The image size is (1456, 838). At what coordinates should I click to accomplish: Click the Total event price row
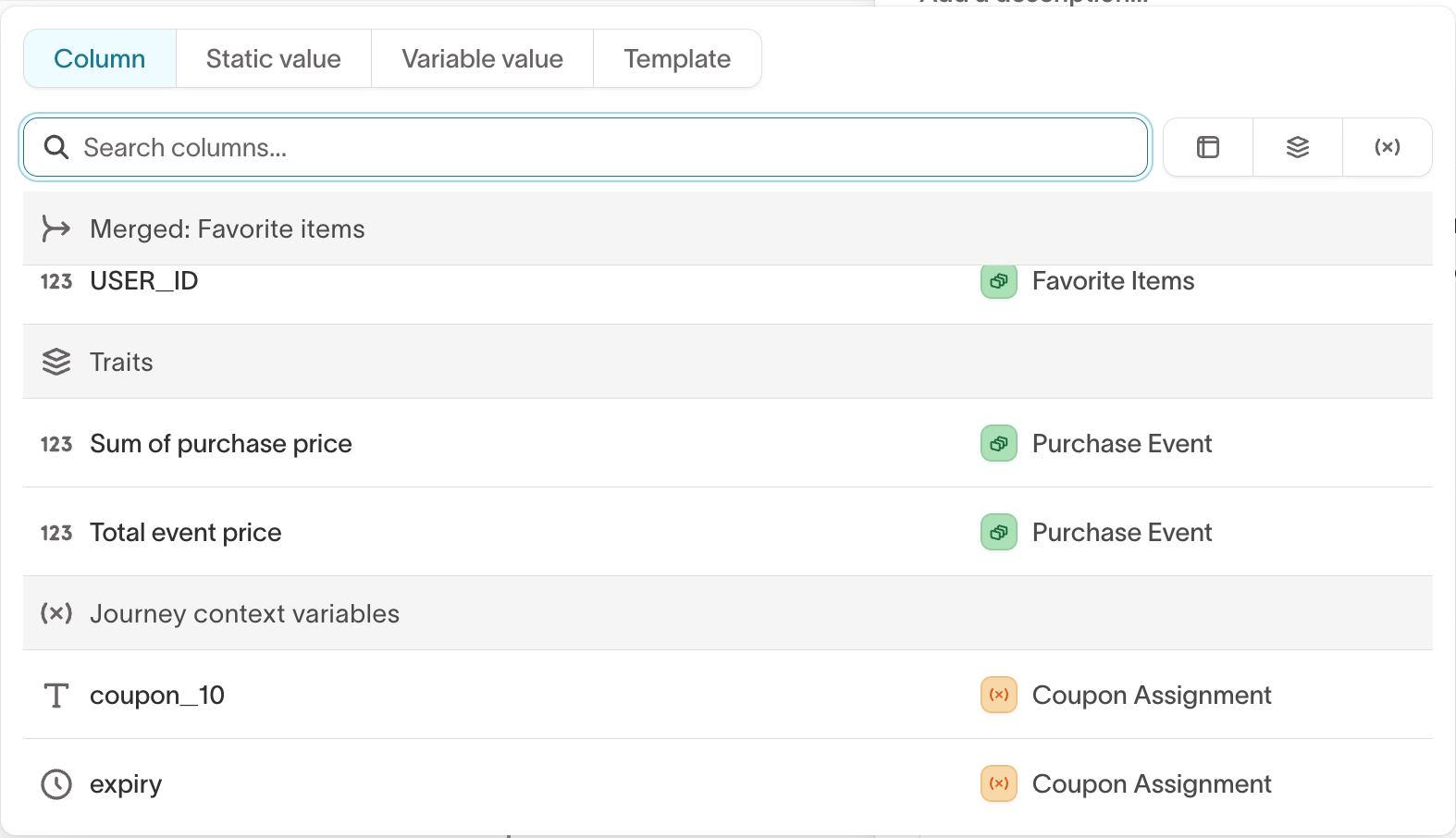point(185,532)
